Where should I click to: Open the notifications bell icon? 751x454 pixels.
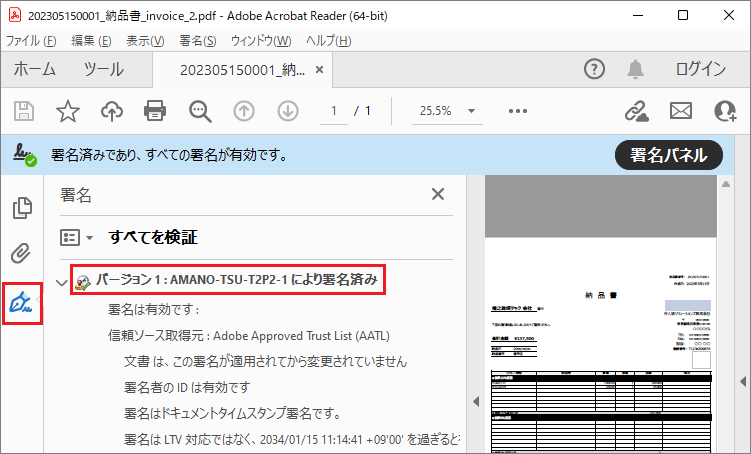(x=635, y=69)
